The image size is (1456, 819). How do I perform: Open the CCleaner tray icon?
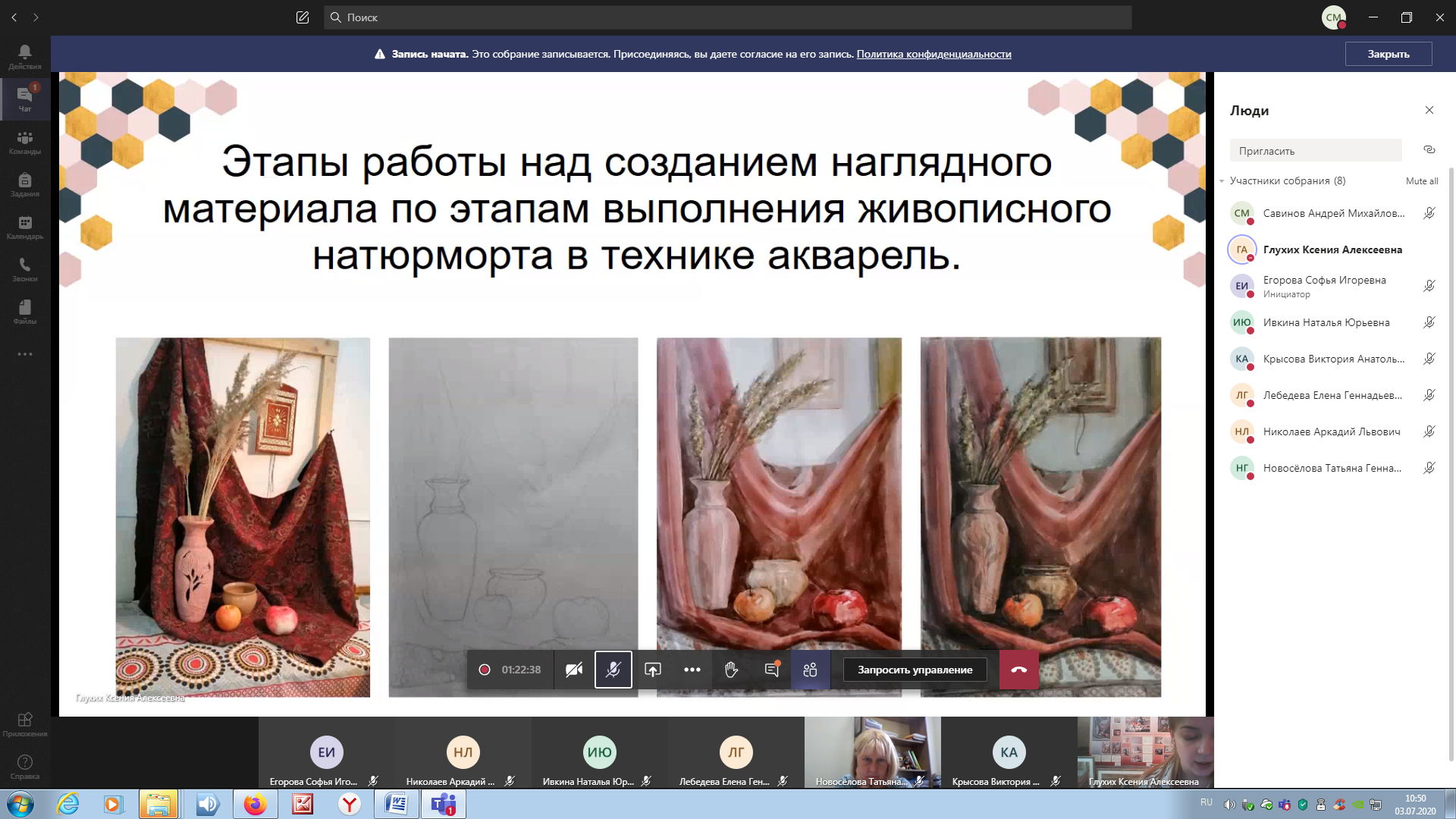point(1339,805)
